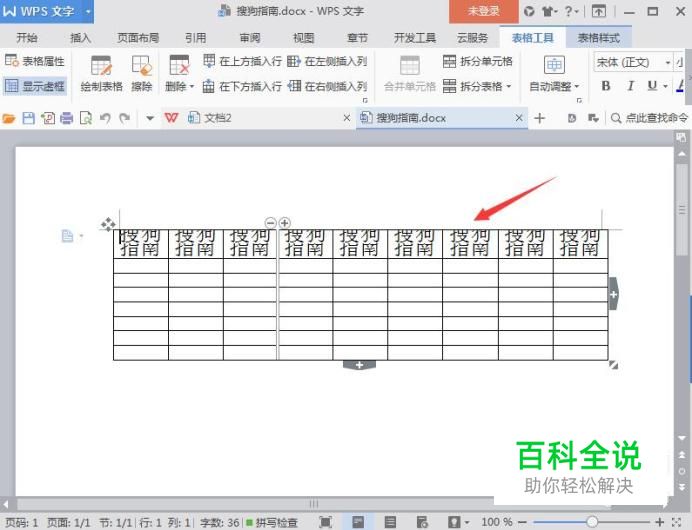Click the 100 % zoom level text
The height and width of the screenshot is (530, 692).
[497, 522]
